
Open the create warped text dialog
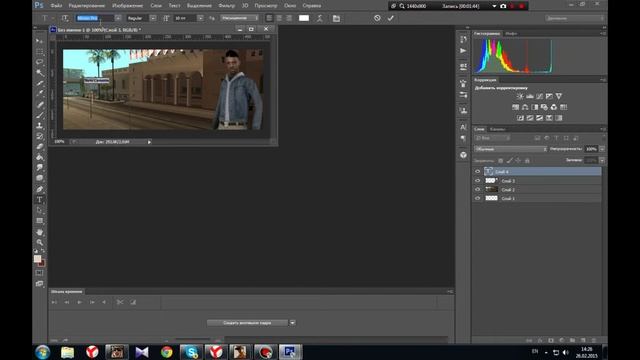click(320, 18)
